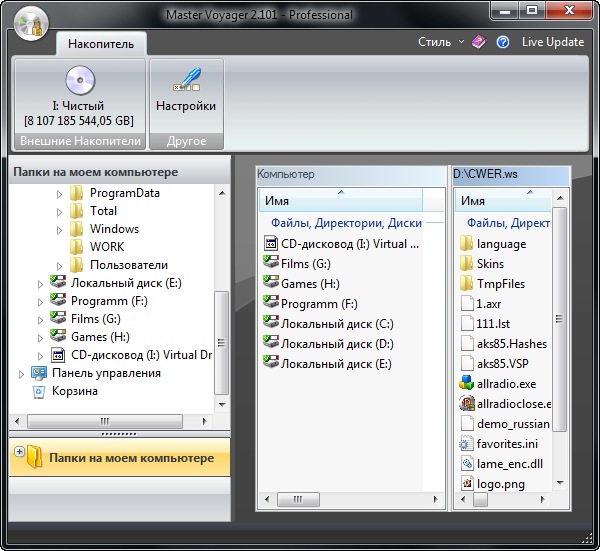The width and height of the screenshot is (600, 551).
Task: Expand the ProgramData folder tree node
Action: pos(59,193)
